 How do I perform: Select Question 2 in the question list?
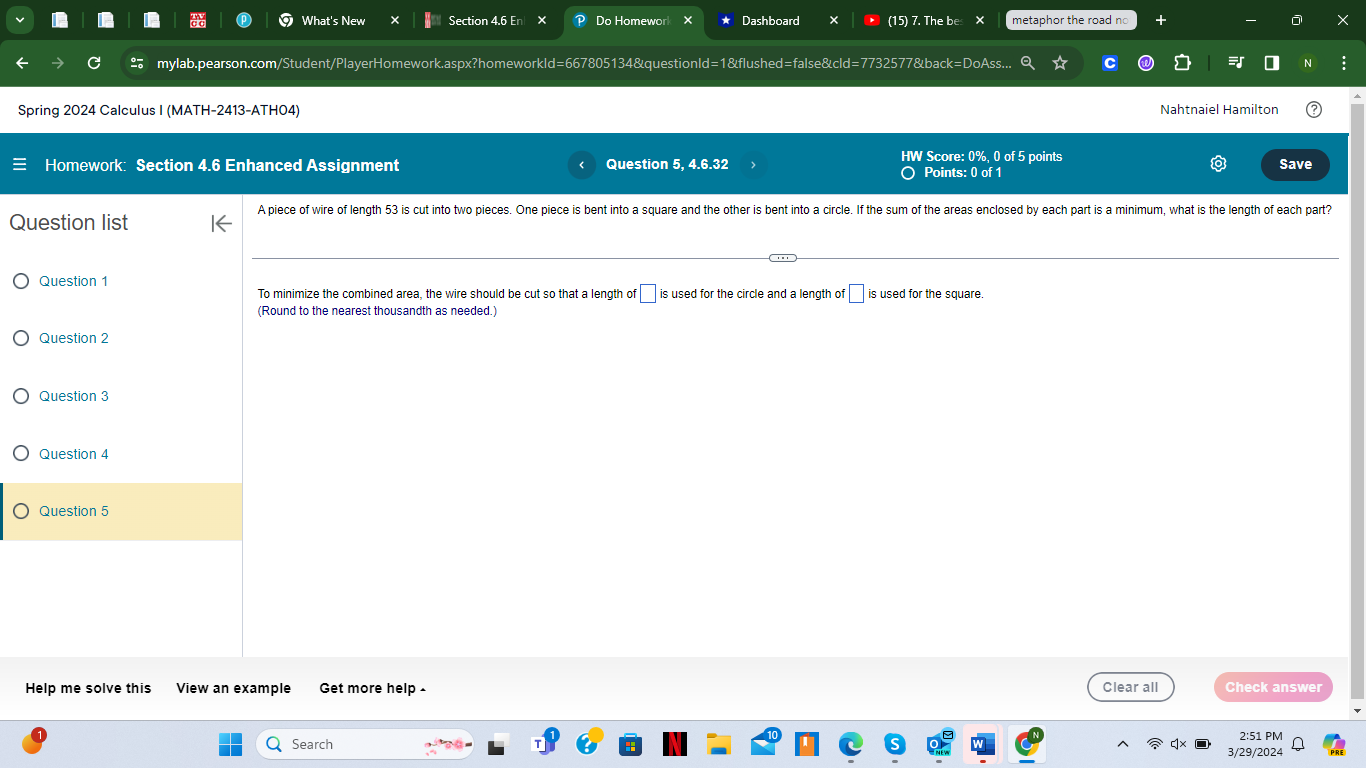(71, 338)
